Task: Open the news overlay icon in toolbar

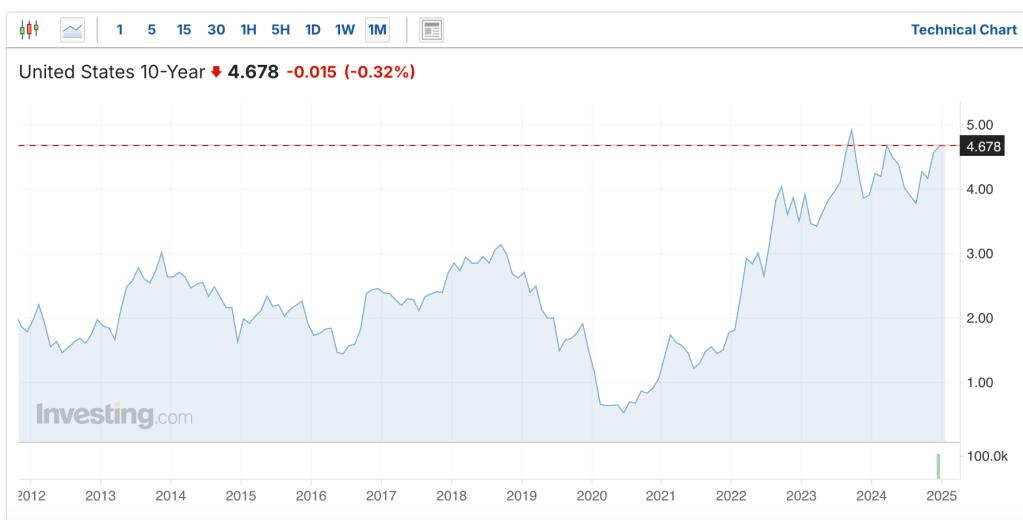Action: [x=431, y=30]
